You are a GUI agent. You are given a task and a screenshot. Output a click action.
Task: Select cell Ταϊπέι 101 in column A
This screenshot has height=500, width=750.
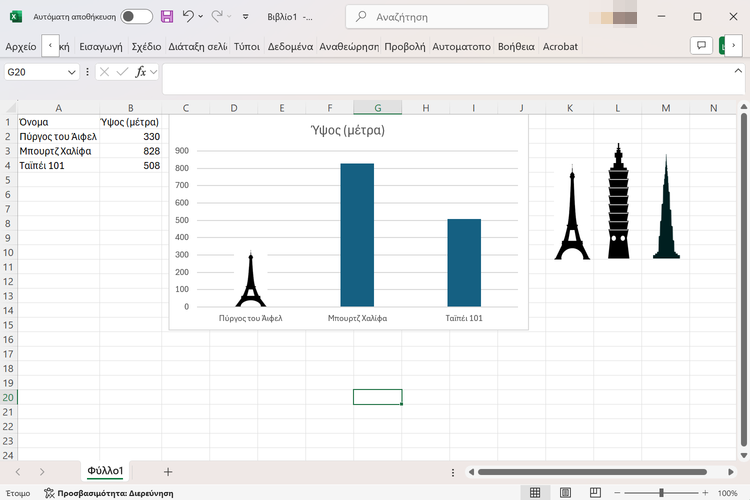(x=58, y=166)
